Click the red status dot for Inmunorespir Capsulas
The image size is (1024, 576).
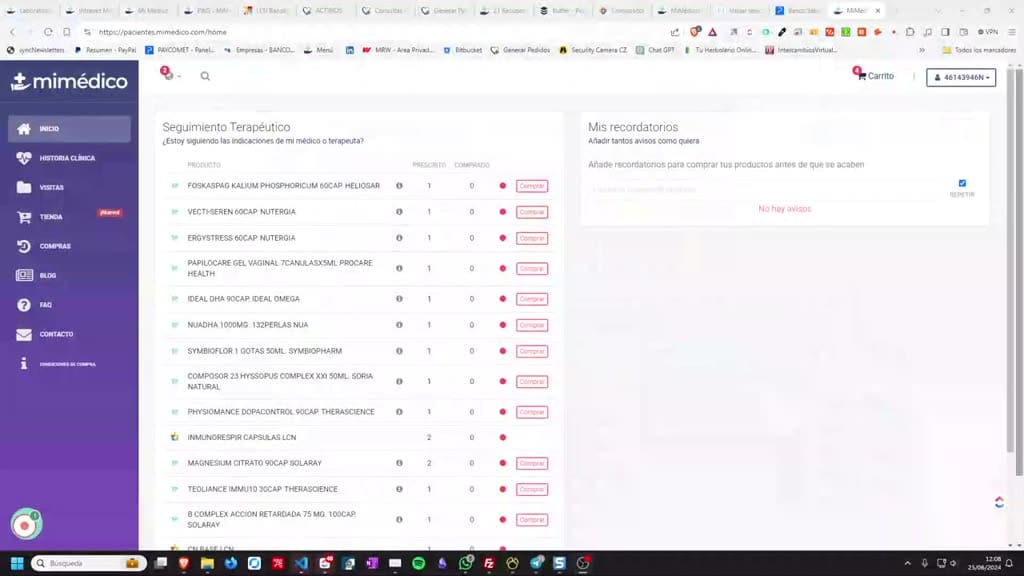502,438
